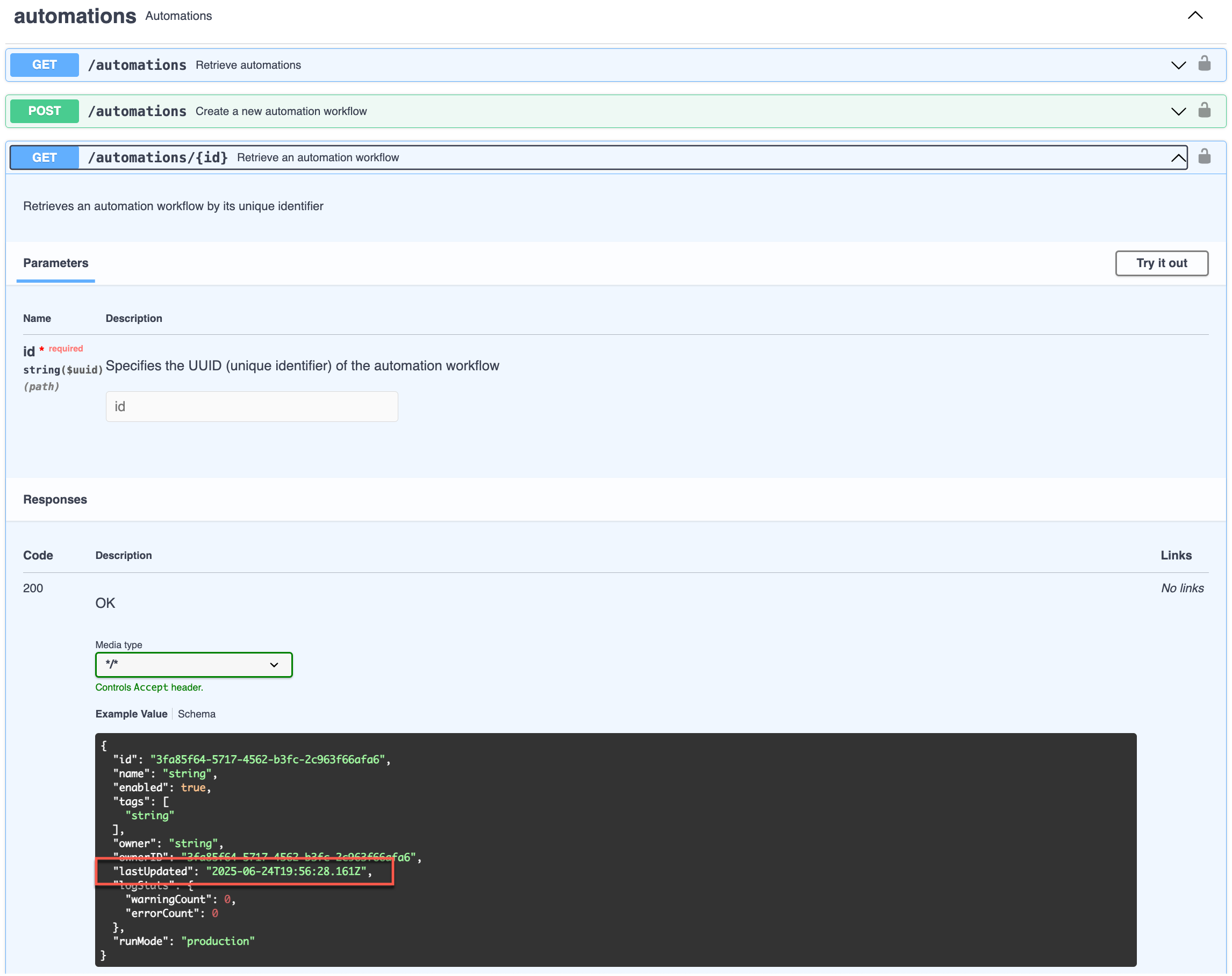Click the "No links" text
This screenshot has height=976, width=1232.
click(1181, 588)
